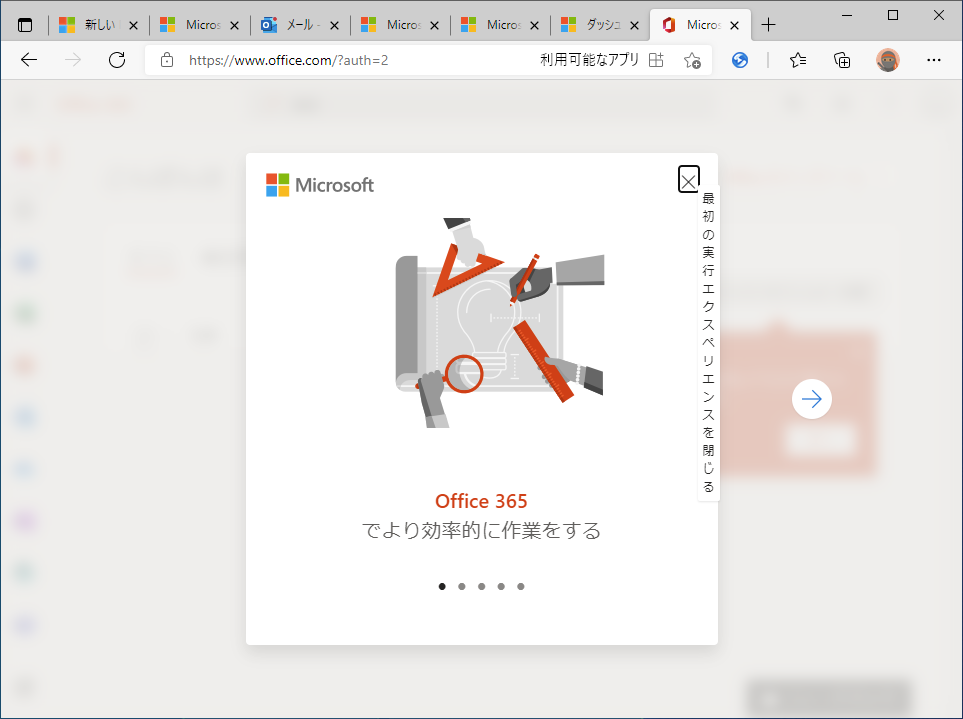This screenshot has width=963, height=719.
Task: Click the Microsoft logo in dialog
Action: [319, 185]
